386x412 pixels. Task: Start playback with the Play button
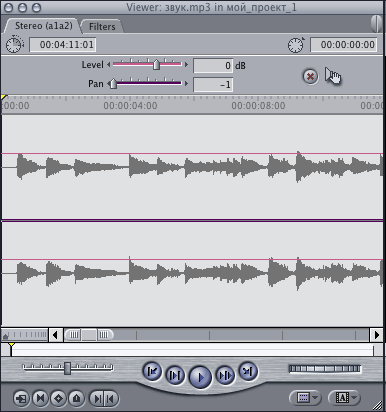pyautogui.click(x=200, y=377)
